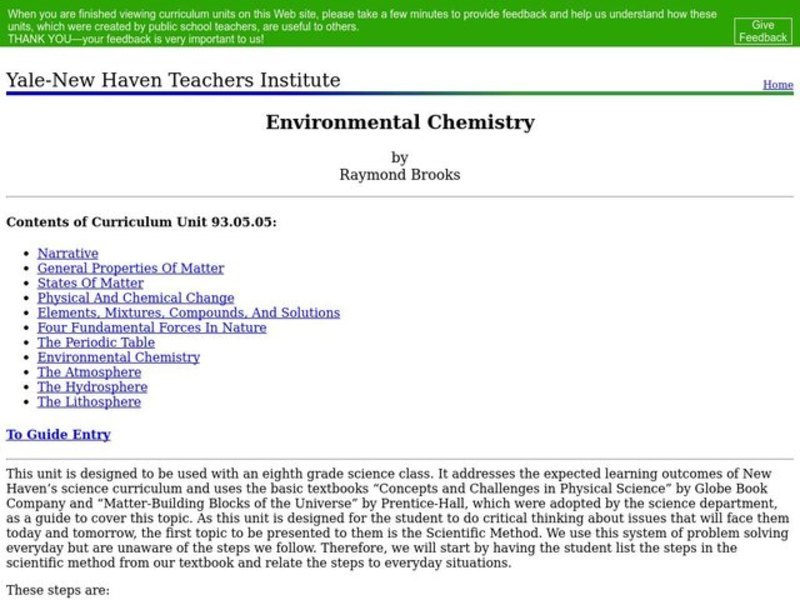This screenshot has height=600, width=800.
Task: Open General Properties Of Matter
Action: [130, 268]
